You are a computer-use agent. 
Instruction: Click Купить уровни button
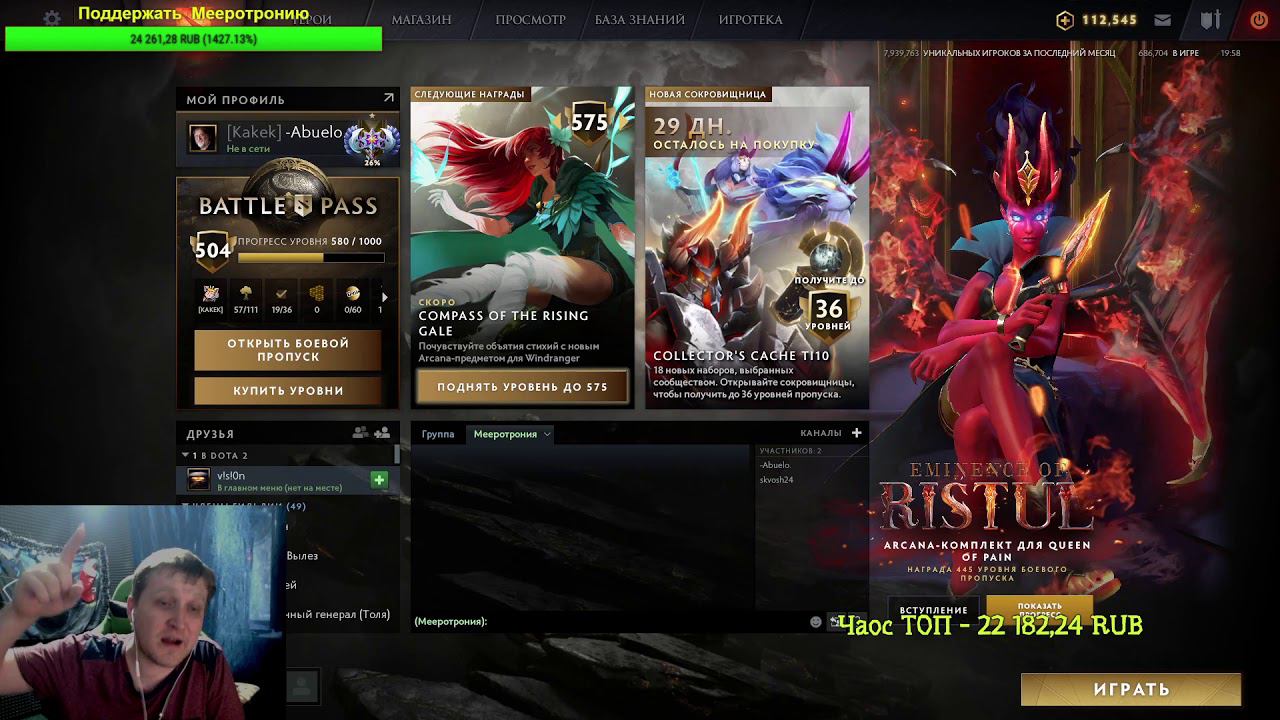click(288, 390)
